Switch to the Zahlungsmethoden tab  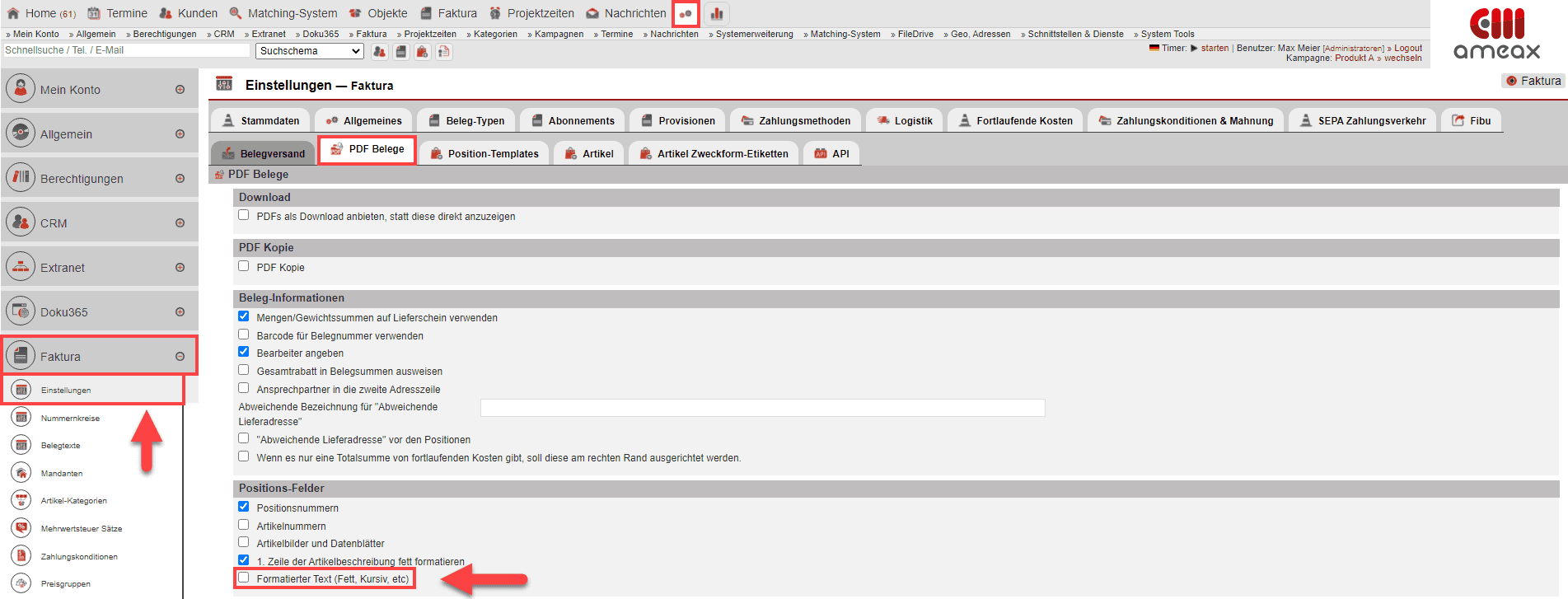(x=795, y=121)
